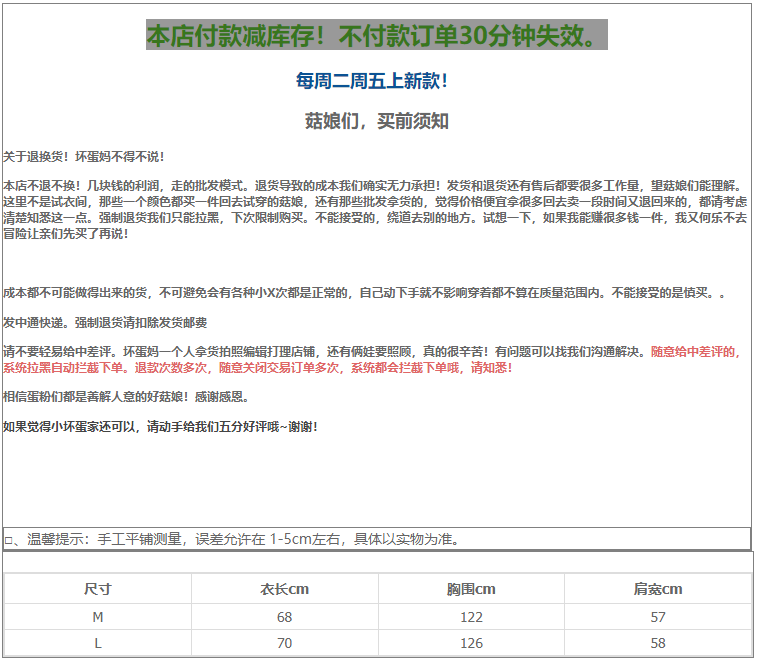
Task: Click the line 关于退换货！坏蛋妈不得不说！
Action: (x=84, y=157)
